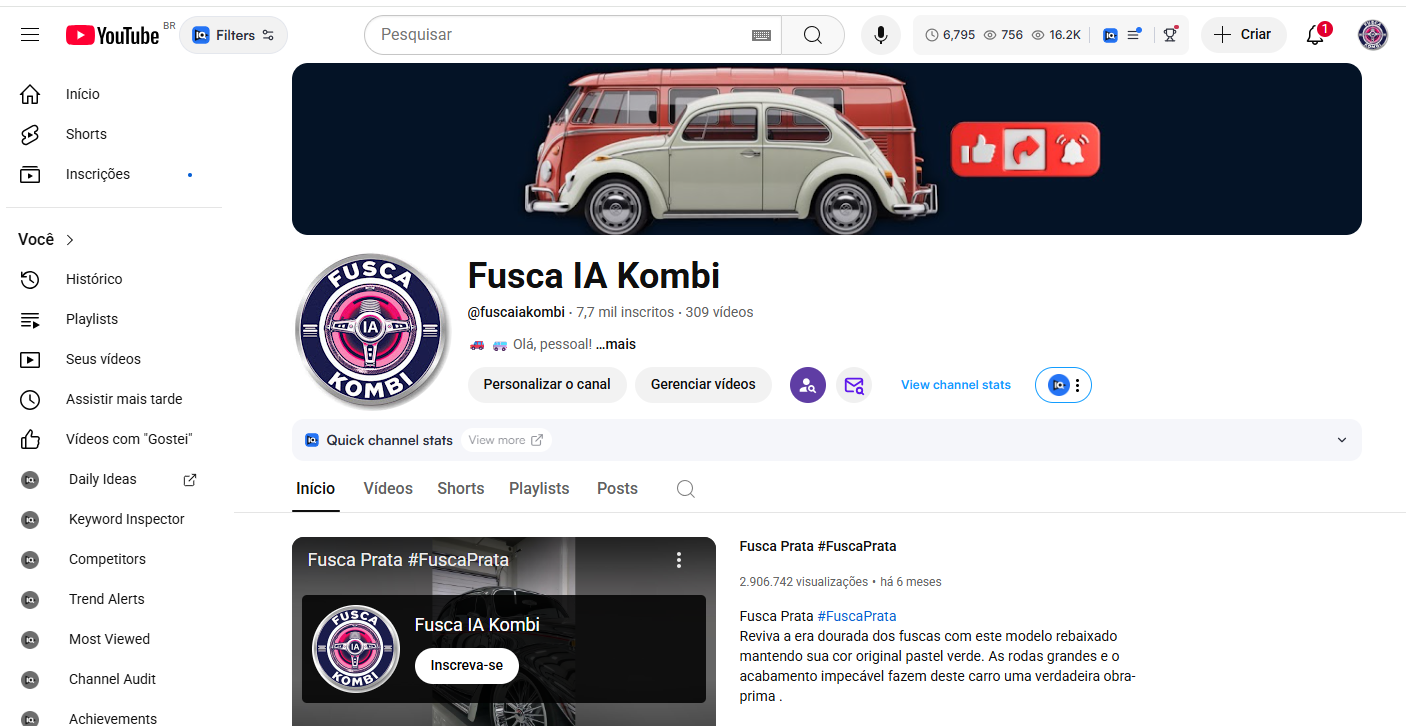
Task: Open the vidIQ list icon with blue dot
Action: pos(1134,34)
